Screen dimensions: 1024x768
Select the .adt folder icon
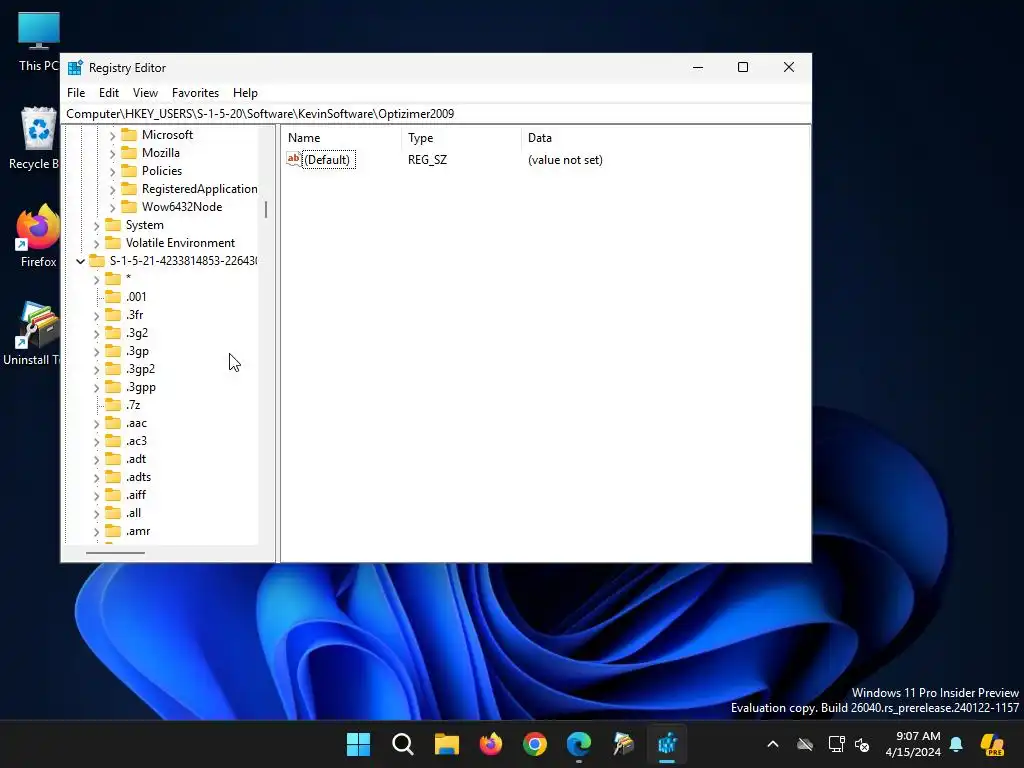tap(113, 459)
